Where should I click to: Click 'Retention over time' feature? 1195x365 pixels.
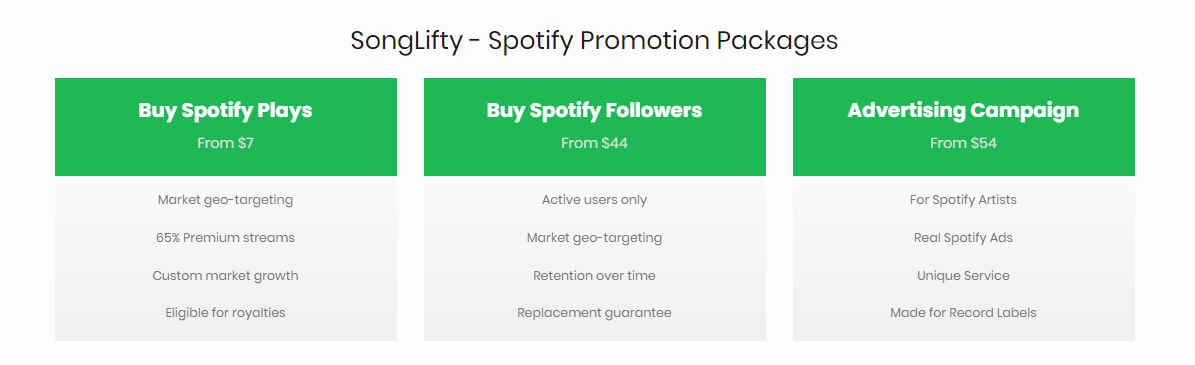pyautogui.click(x=594, y=275)
